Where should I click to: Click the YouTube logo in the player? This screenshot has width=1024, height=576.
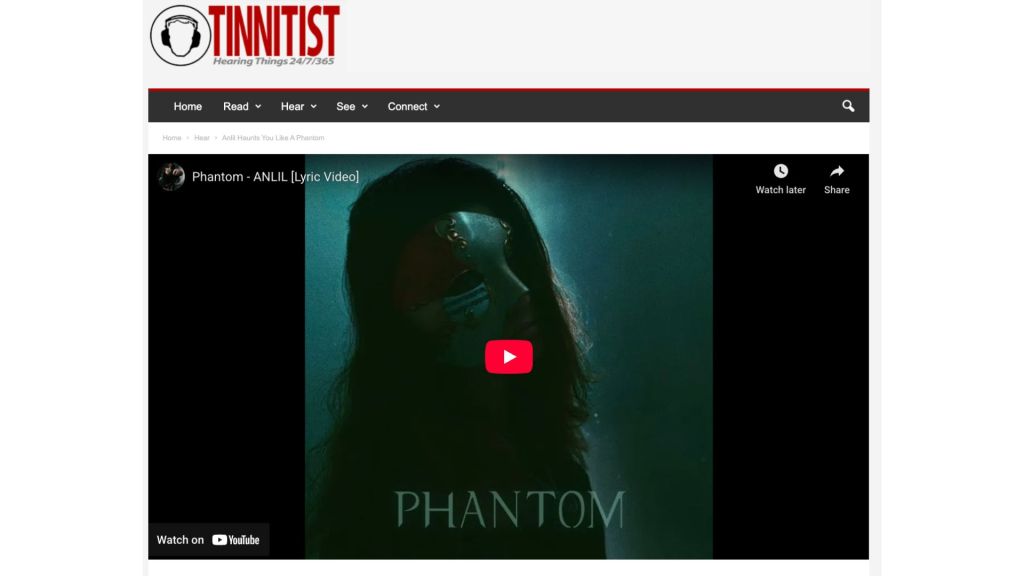pos(236,540)
